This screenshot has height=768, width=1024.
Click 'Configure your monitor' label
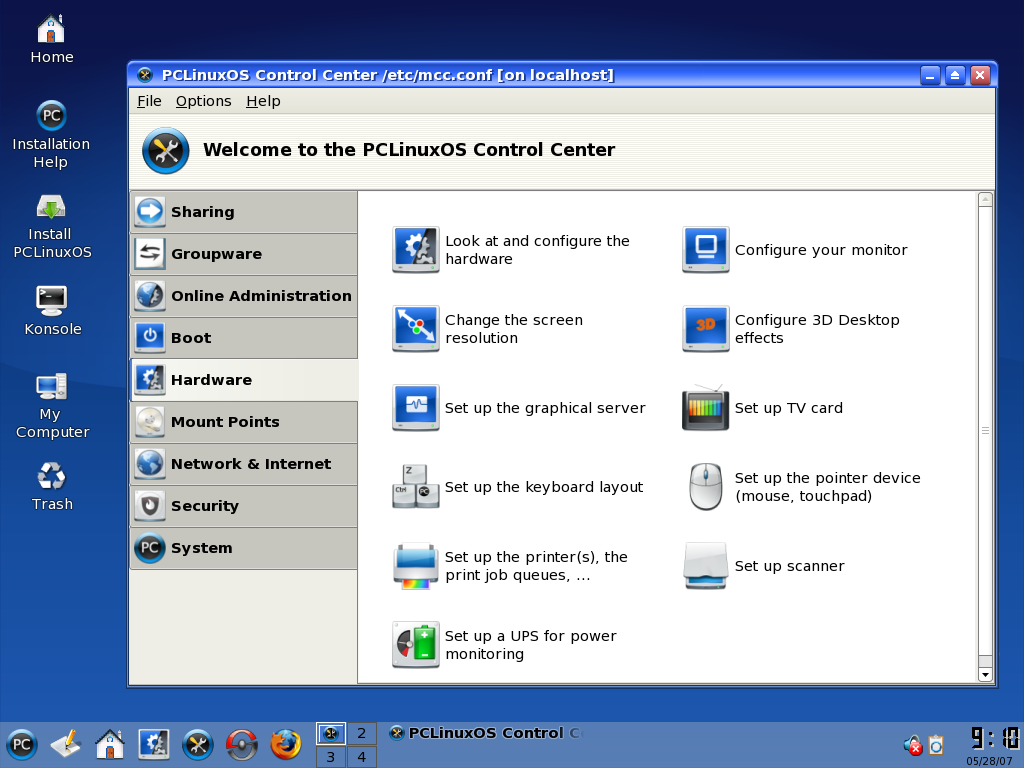coord(821,250)
